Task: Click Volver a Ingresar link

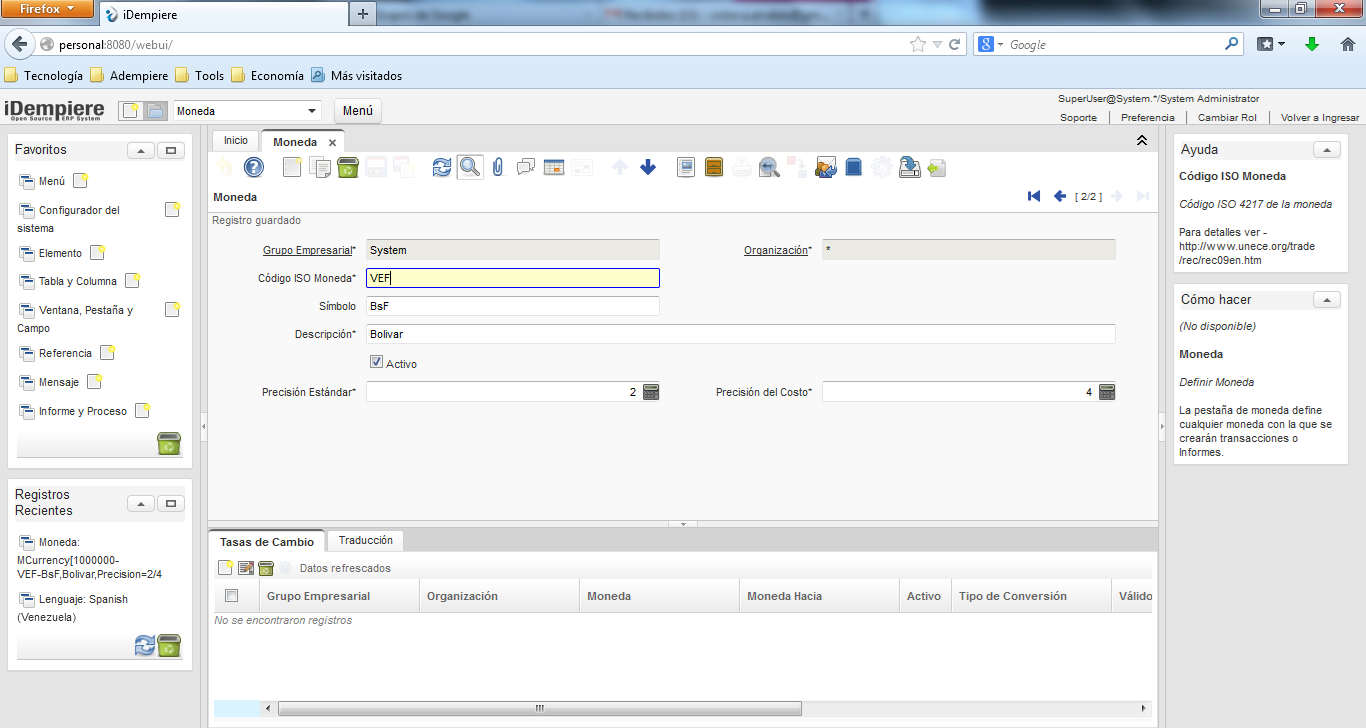Action: [x=1320, y=117]
